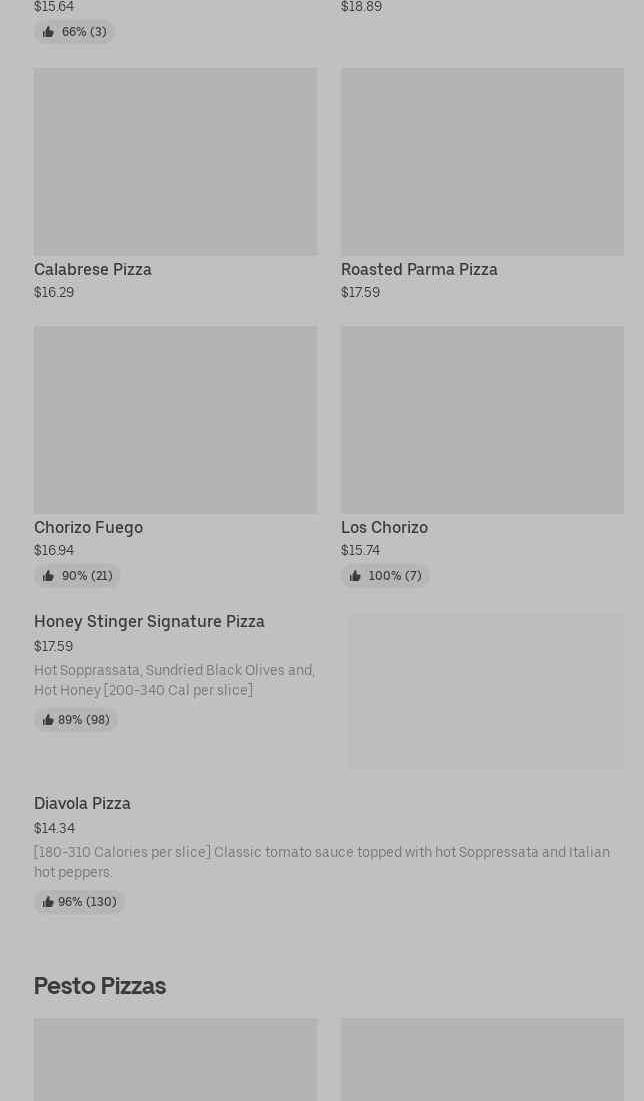
Task: Click the thumbs-up icon beside 66% (3)
Action: click(x=48, y=32)
